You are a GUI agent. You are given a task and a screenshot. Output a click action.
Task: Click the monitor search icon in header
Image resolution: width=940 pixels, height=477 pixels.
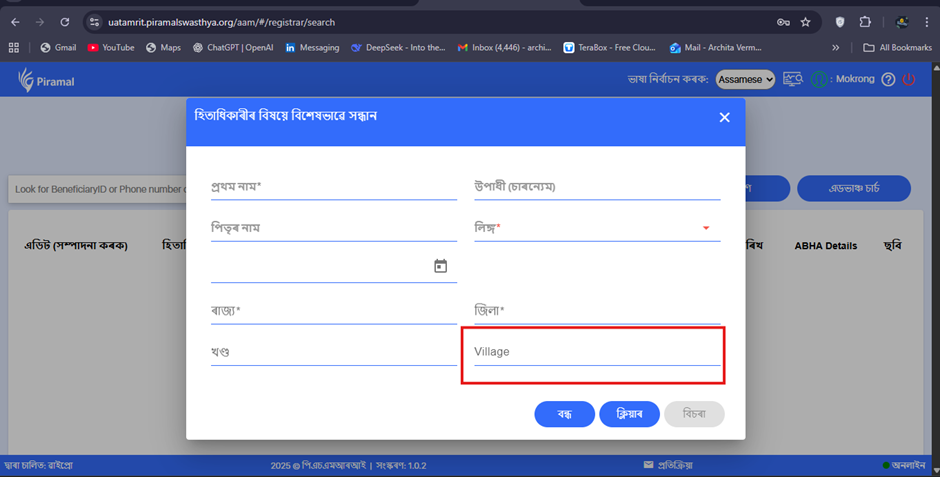[793, 79]
